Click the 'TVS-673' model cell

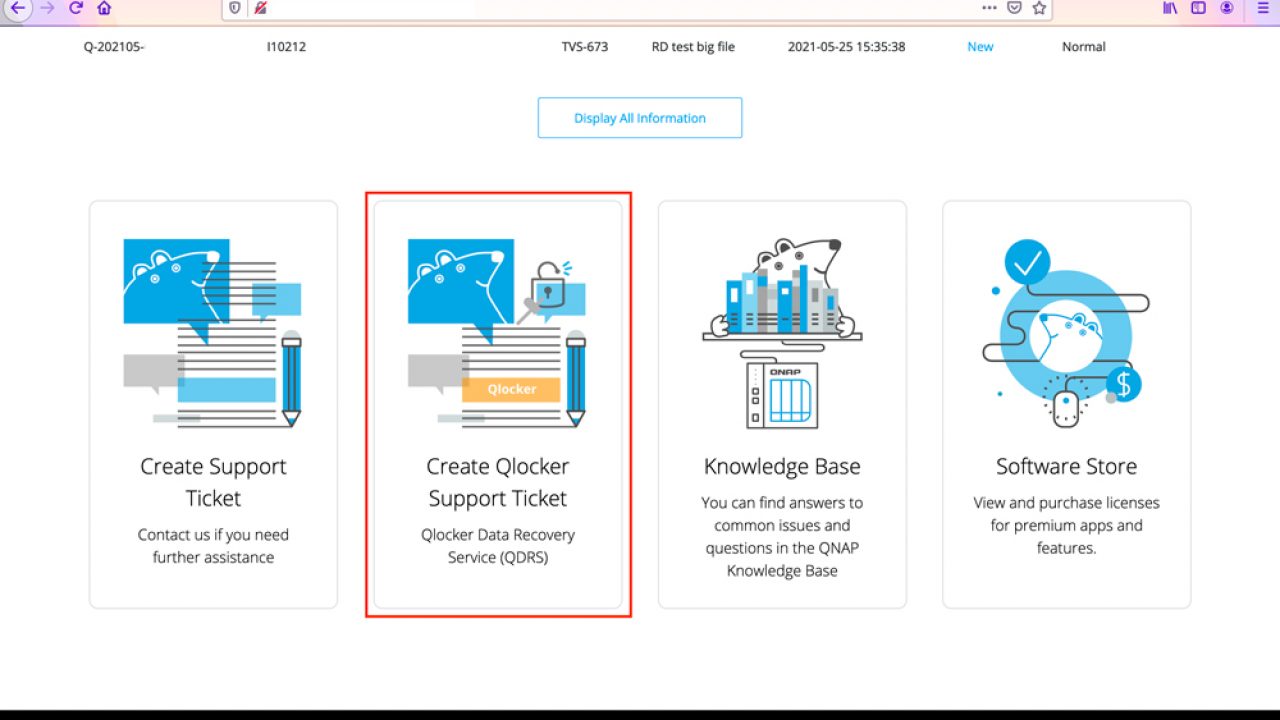coord(585,47)
